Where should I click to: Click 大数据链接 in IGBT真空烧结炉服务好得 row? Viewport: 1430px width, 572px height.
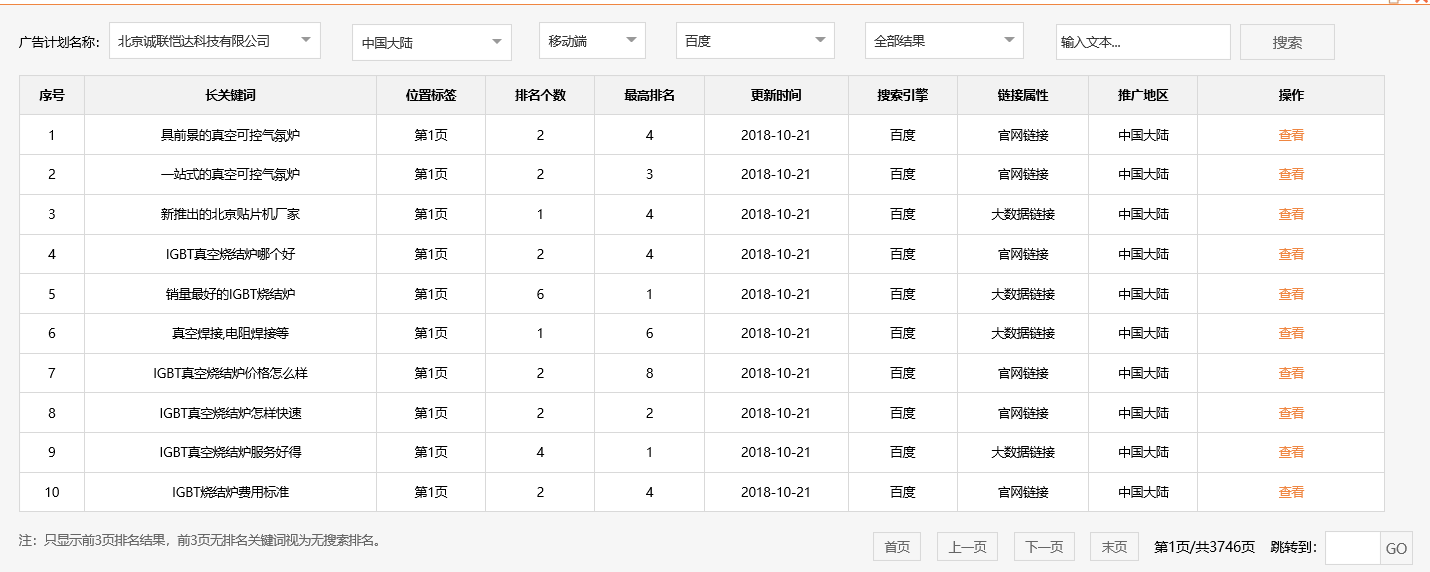coord(1023,452)
